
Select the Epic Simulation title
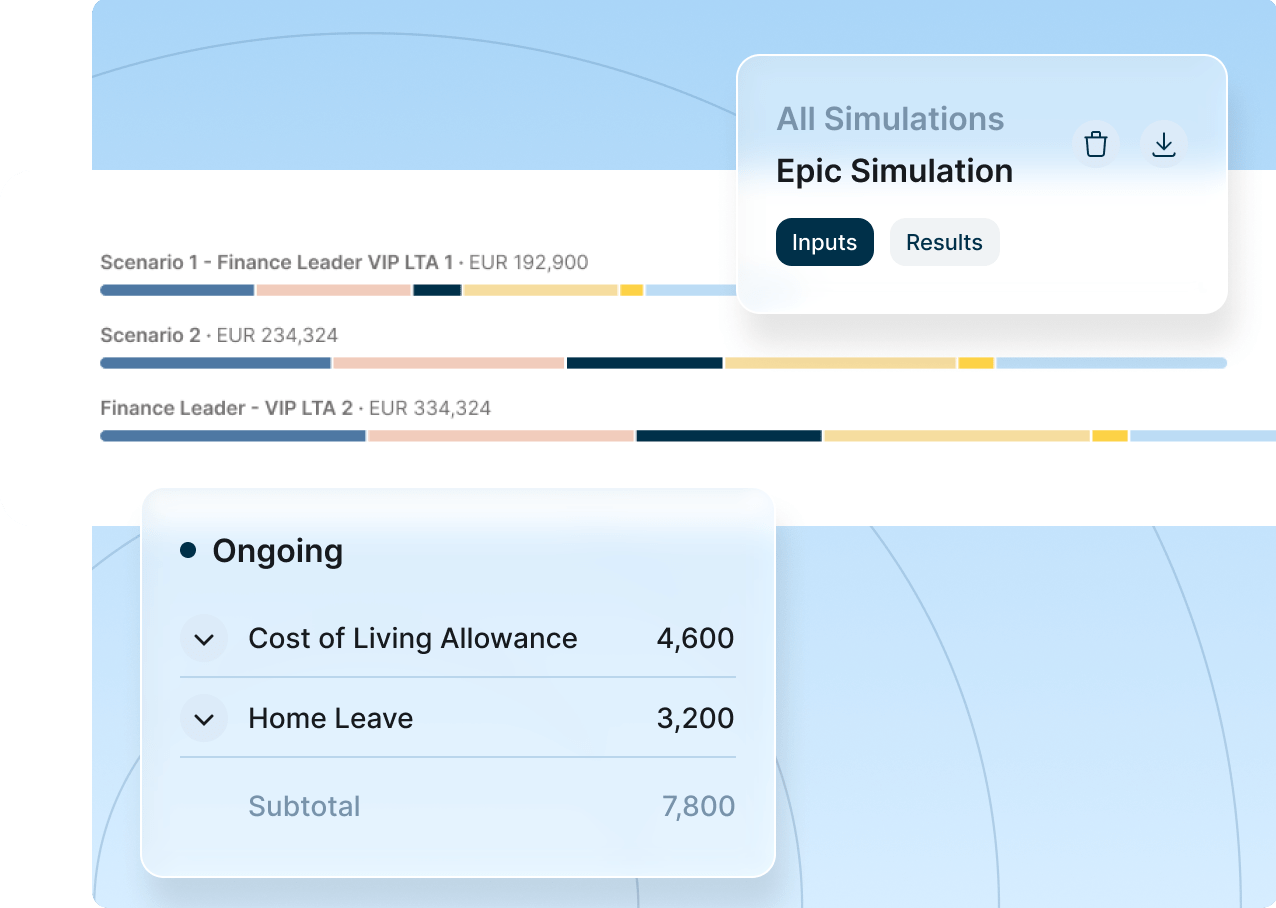click(894, 171)
